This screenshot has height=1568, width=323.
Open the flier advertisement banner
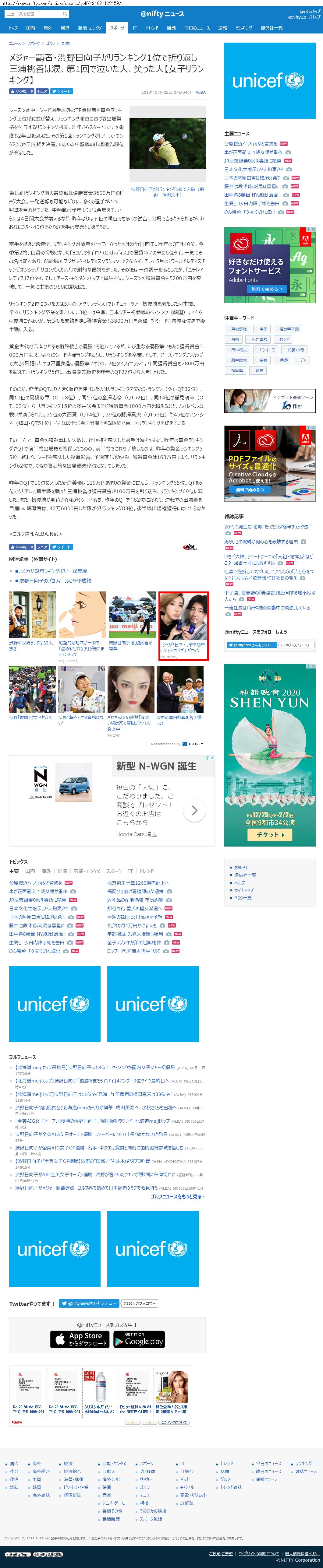coord(270,401)
